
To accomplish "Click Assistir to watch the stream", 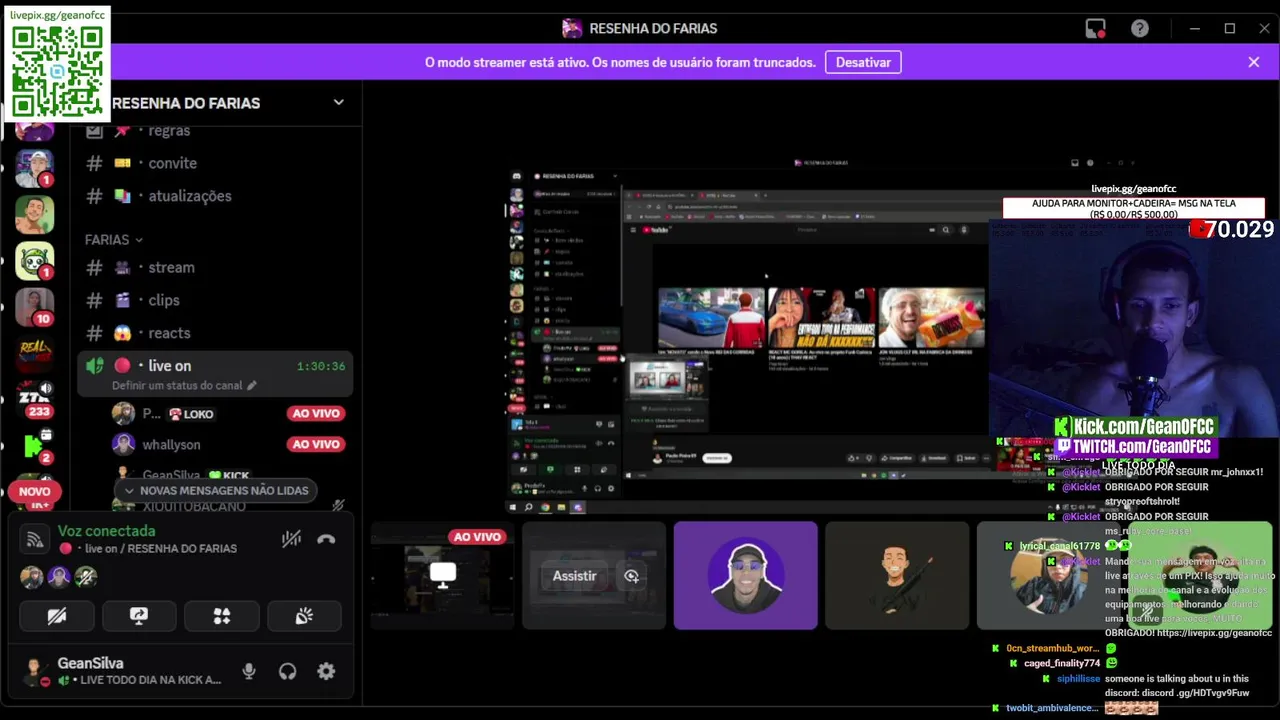I will click(x=574, y=576).
